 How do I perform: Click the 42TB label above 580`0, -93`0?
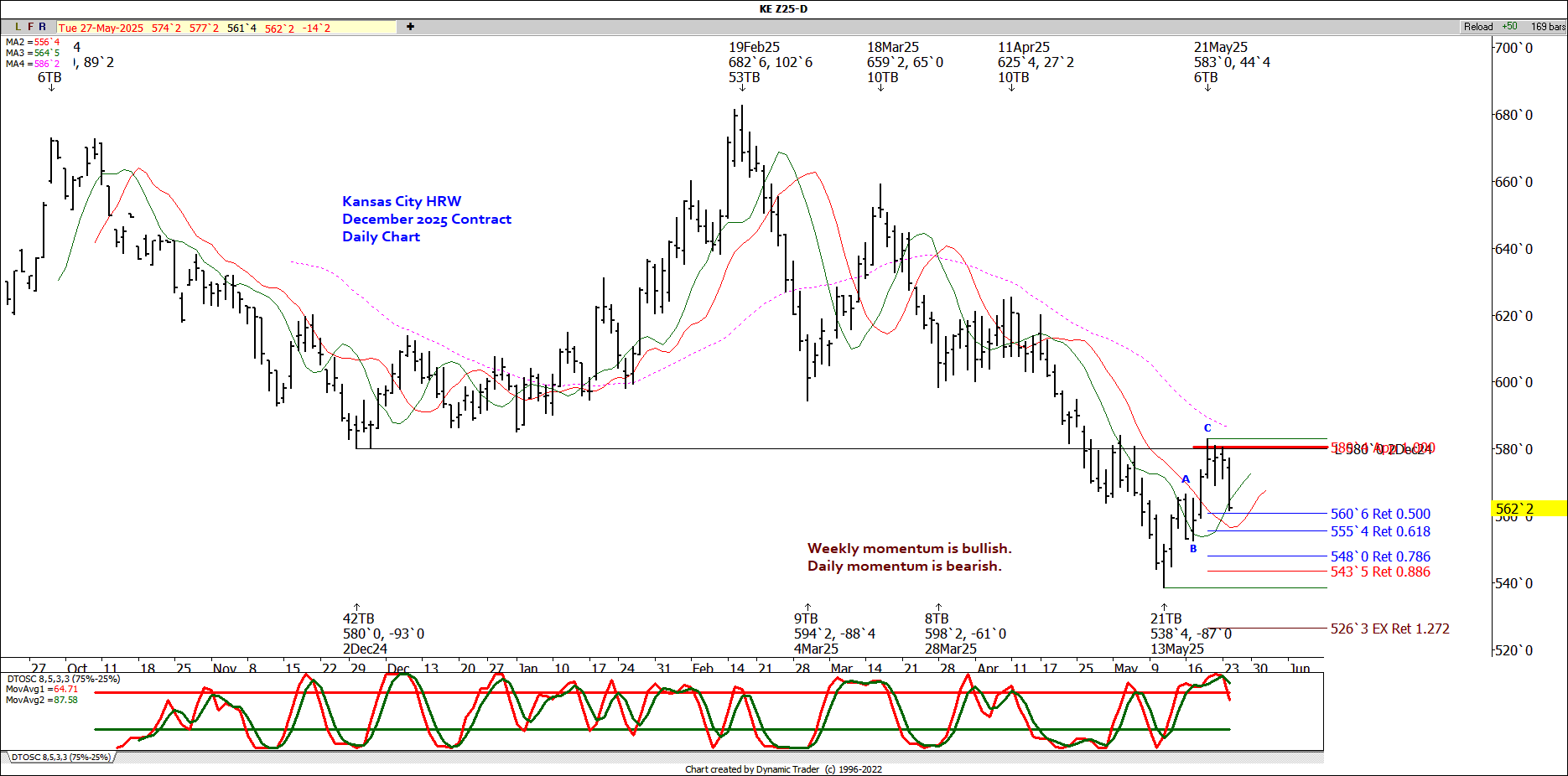pyautogui.click(x=359, y=618)
